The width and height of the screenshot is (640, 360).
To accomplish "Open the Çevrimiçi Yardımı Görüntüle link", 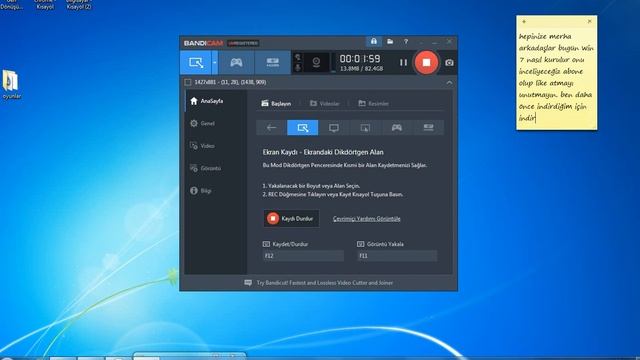I will tap(367, 219).
